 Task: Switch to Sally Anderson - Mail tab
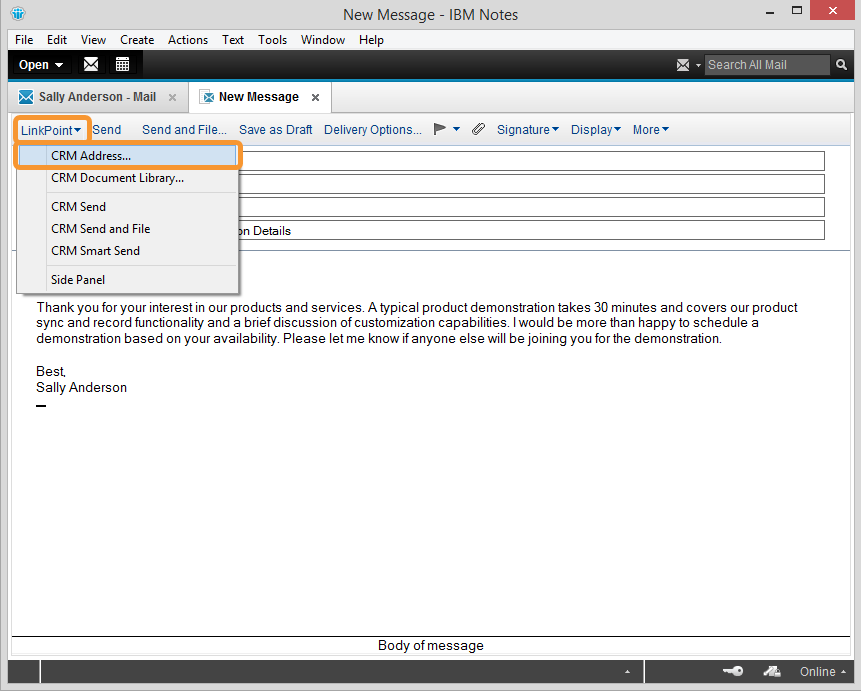tap(98, 97)
